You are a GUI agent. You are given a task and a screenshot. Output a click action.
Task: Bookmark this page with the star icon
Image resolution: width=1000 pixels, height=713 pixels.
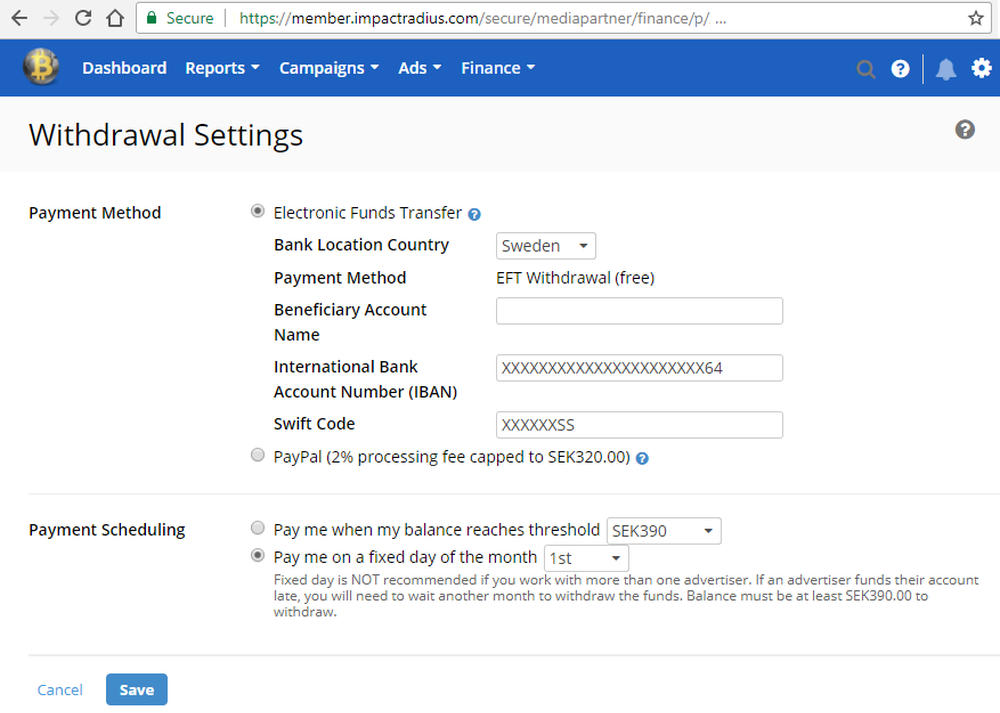(975, 18)
